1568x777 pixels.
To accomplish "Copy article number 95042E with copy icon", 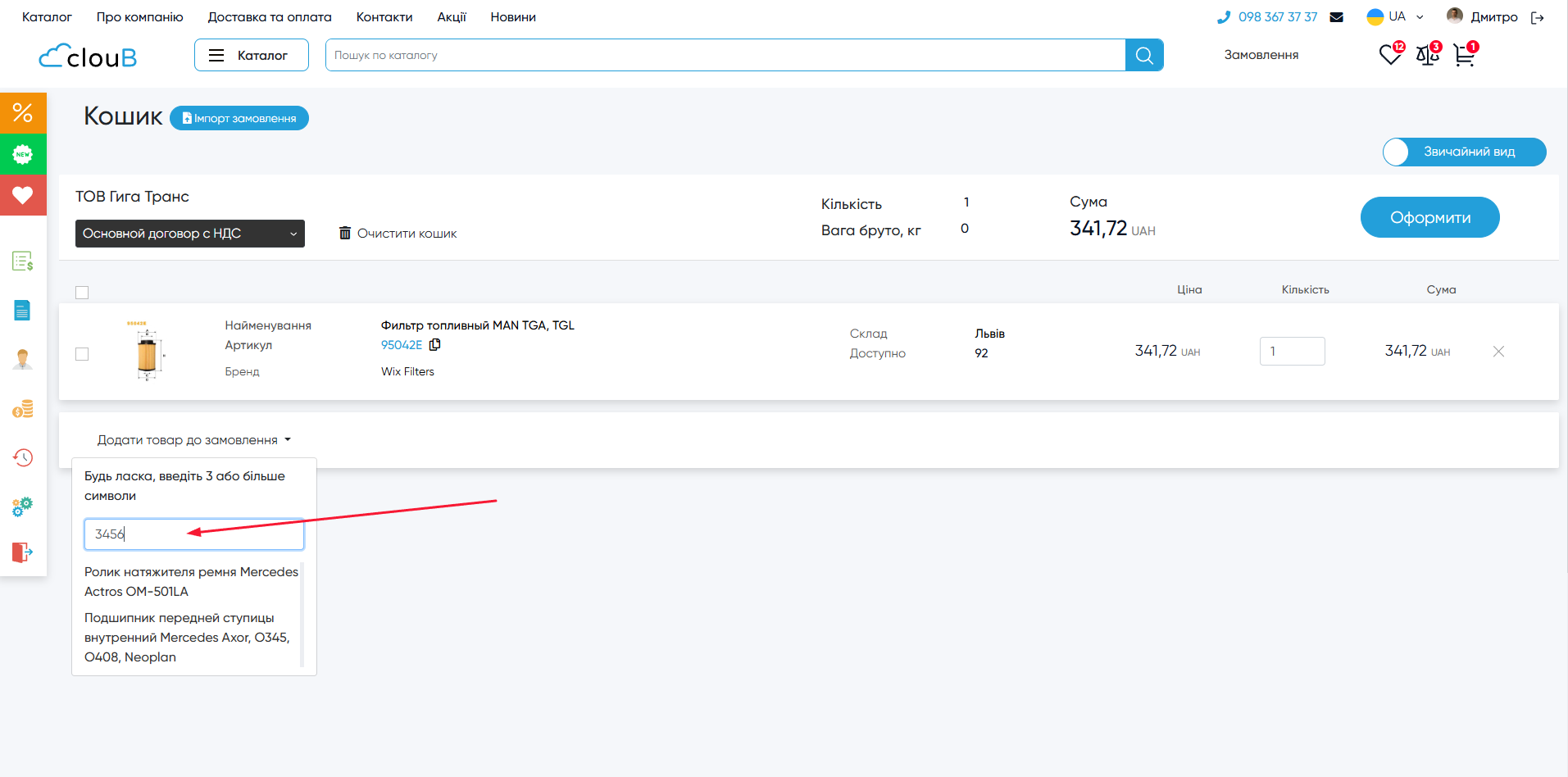I will coord(435,345).
